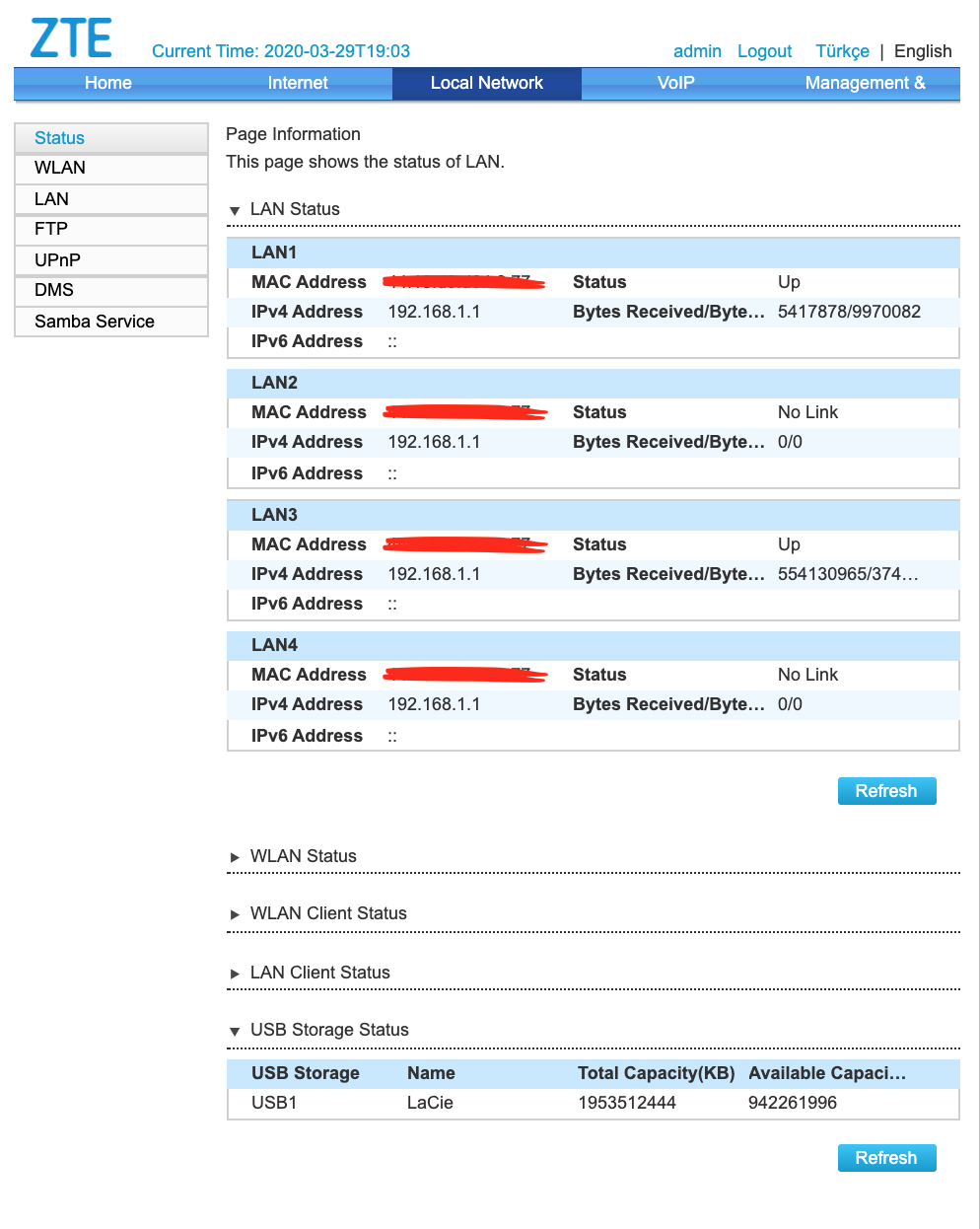Image resolution: width=980 pixels, height=1229 pixels.
Task: Click the admin user link
Action: (x=697, y=51)
